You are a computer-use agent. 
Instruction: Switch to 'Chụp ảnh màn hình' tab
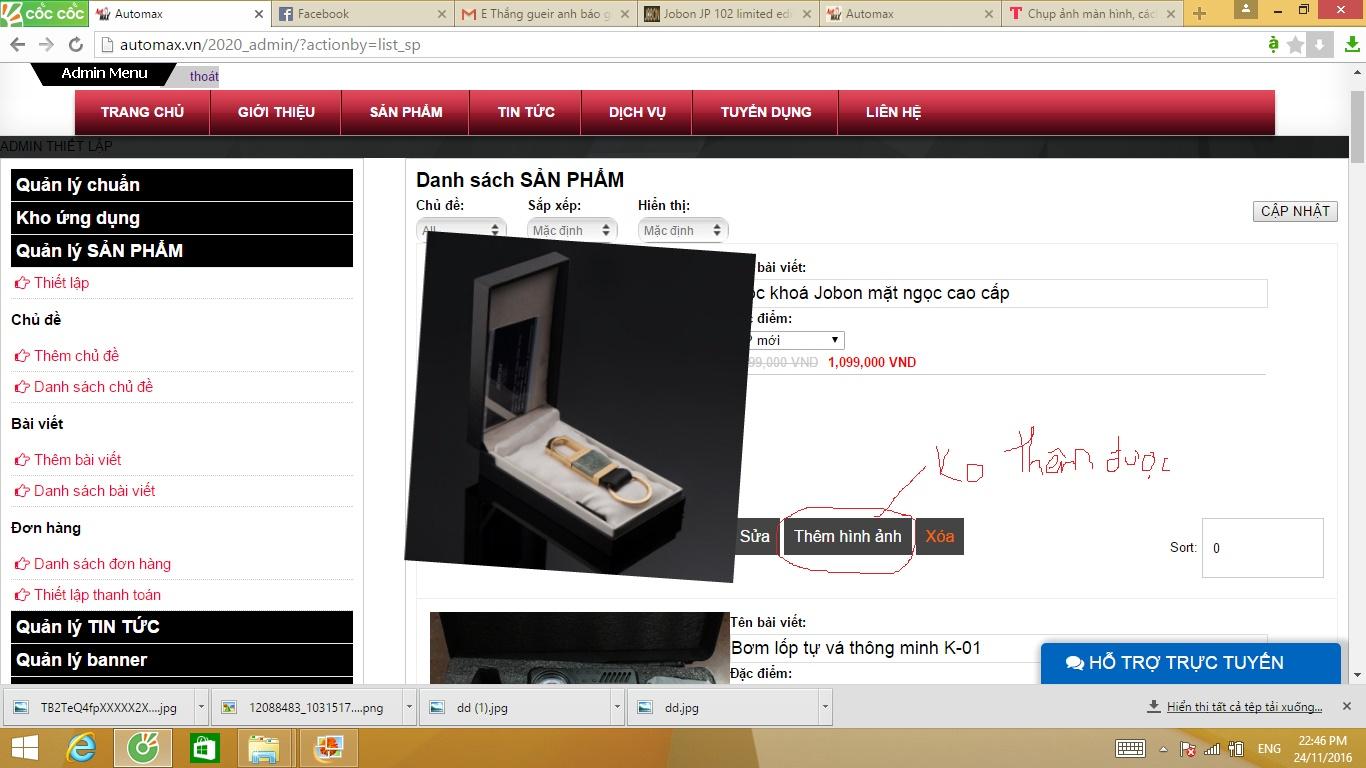pos(1090,14)
